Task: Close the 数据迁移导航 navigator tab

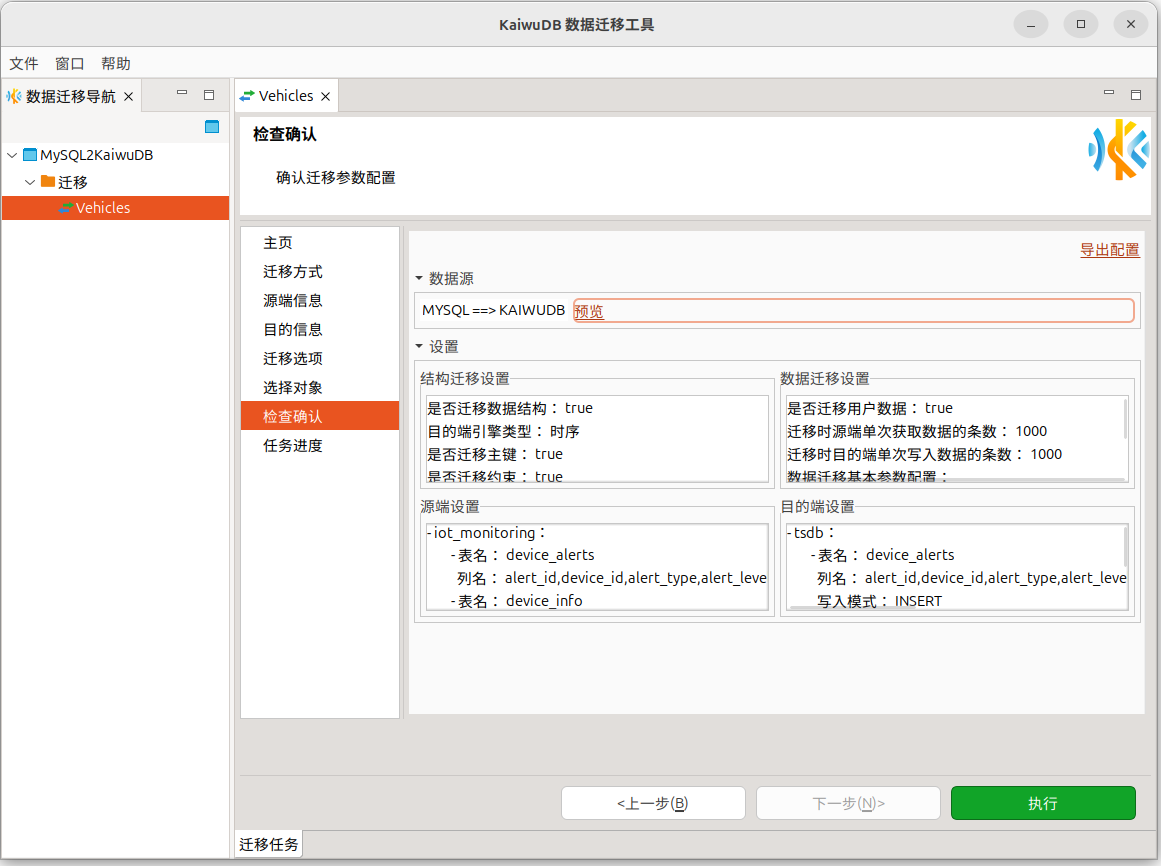Action: 128,97
